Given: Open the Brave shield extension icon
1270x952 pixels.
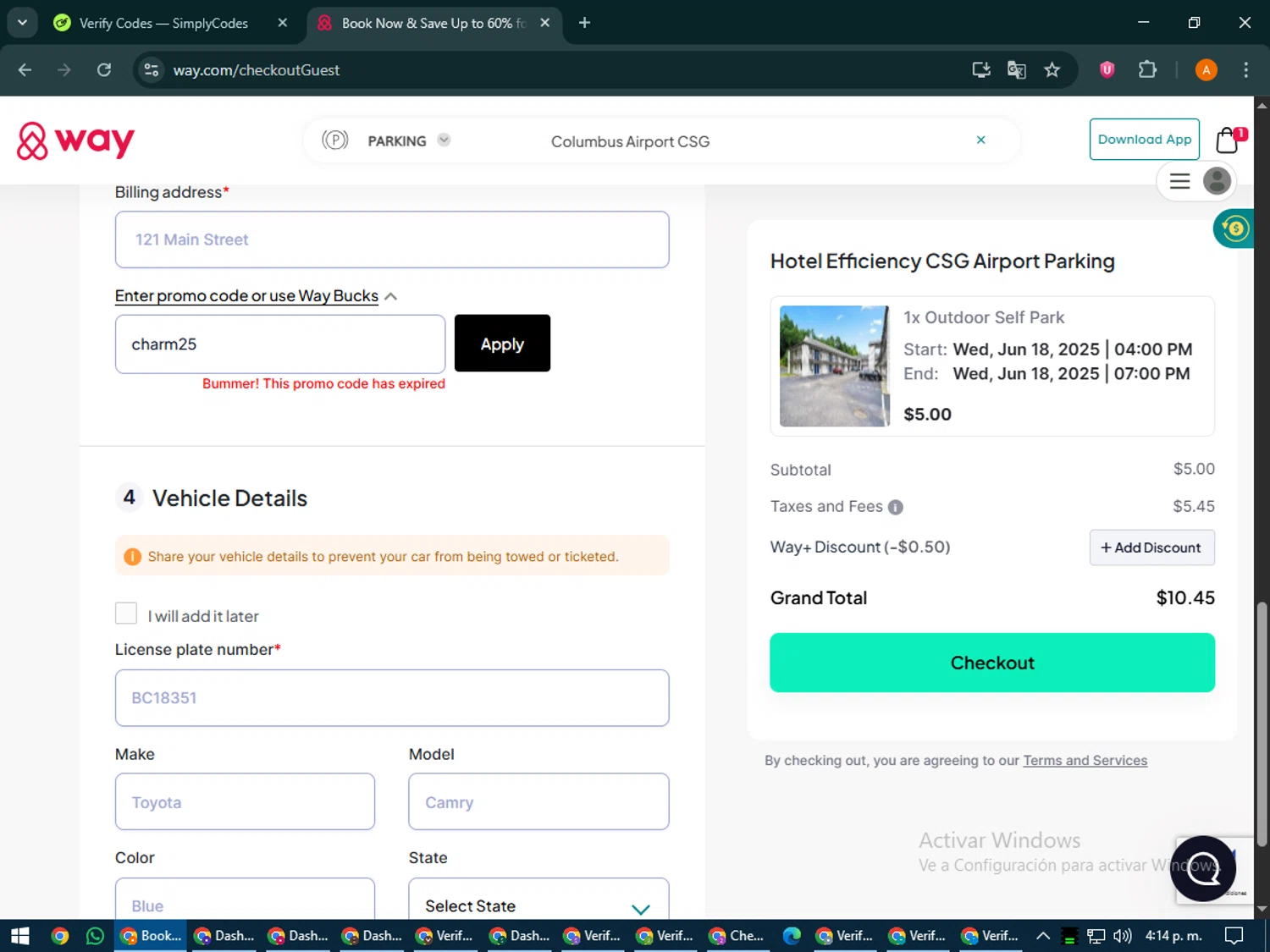Looking at the screenshot, I should (1107, 69).
